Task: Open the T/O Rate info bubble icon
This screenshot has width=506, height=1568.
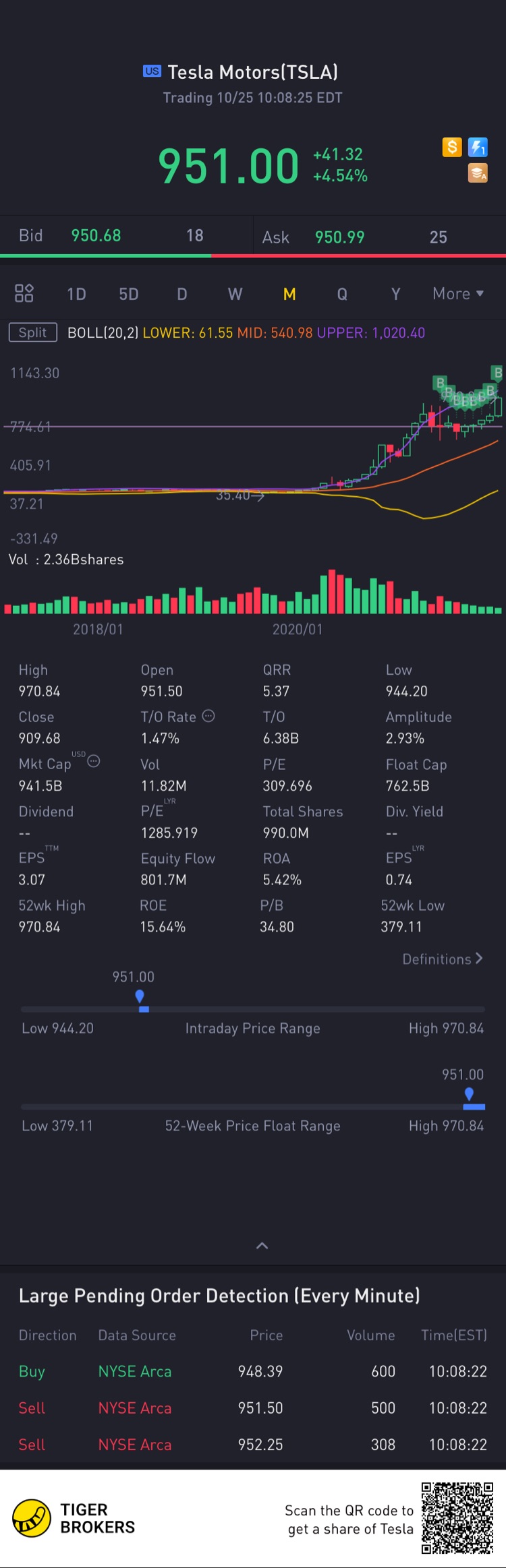Action: tap(208, 716)
